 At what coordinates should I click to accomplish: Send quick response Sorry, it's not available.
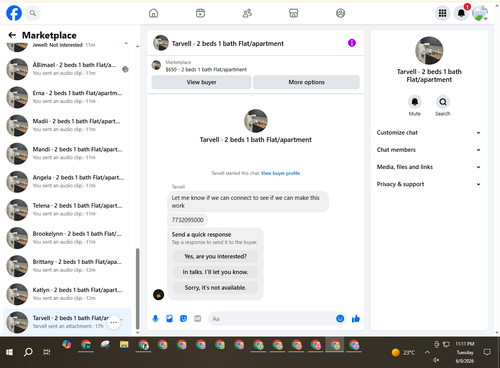pos(215,287)
